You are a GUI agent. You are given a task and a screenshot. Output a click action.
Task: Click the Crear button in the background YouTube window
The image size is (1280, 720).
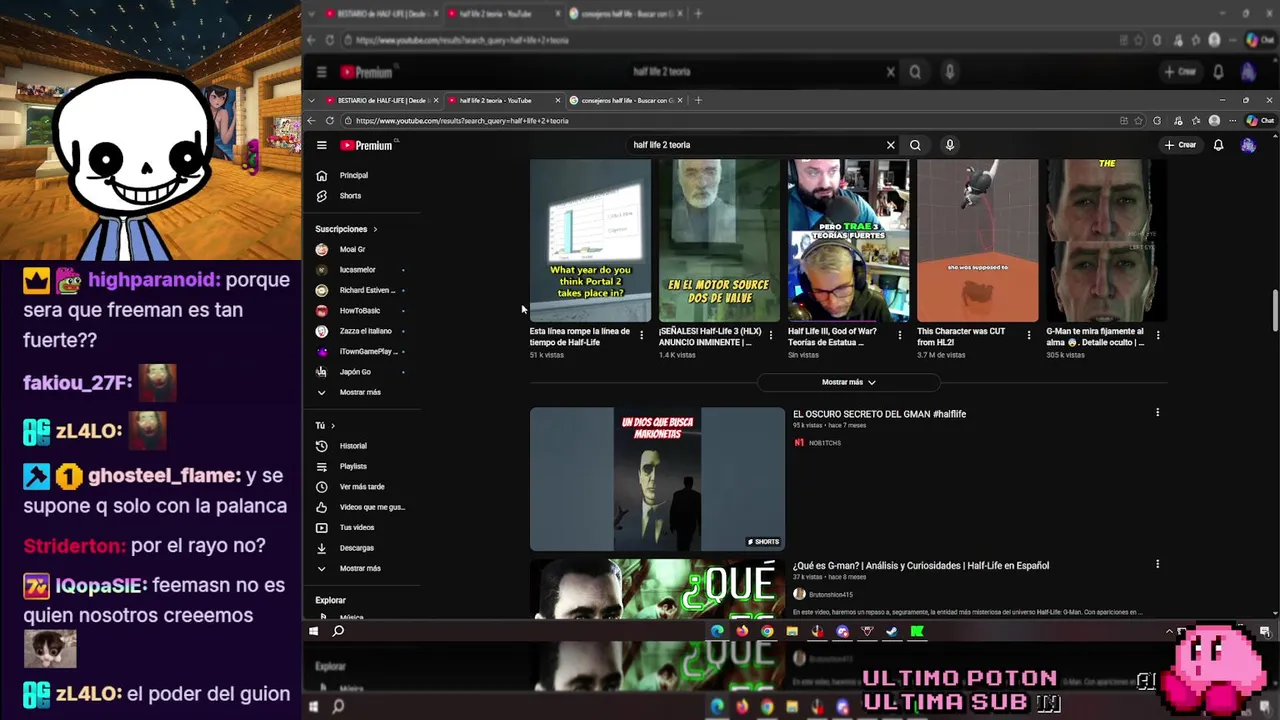tap(1180, 72)
